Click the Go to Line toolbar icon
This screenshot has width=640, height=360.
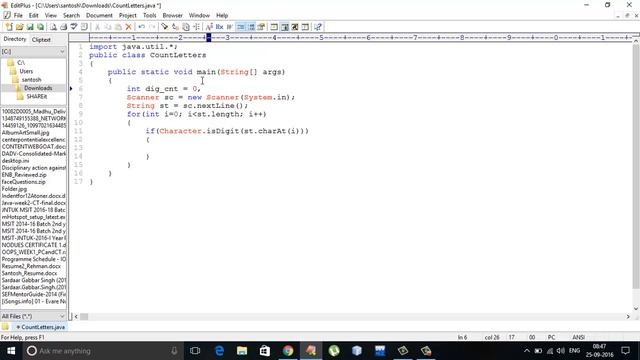point(196,27)
